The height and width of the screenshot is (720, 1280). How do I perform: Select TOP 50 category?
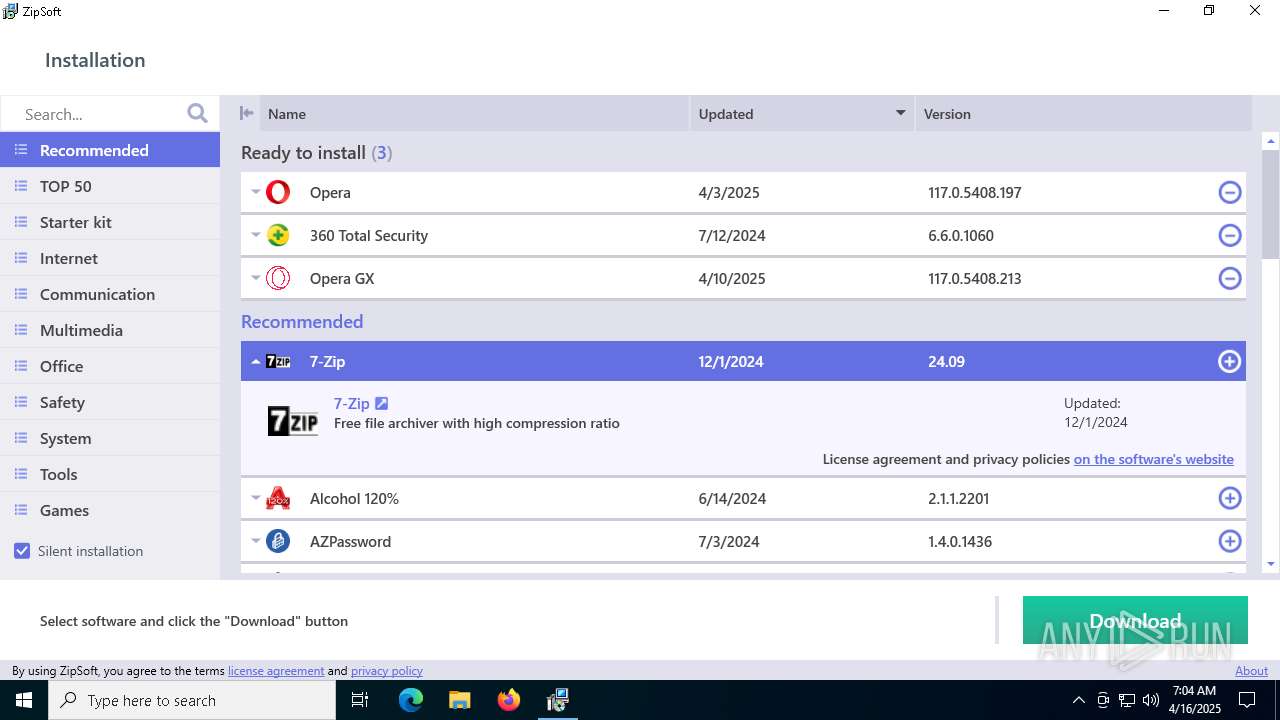pos(110,186)
